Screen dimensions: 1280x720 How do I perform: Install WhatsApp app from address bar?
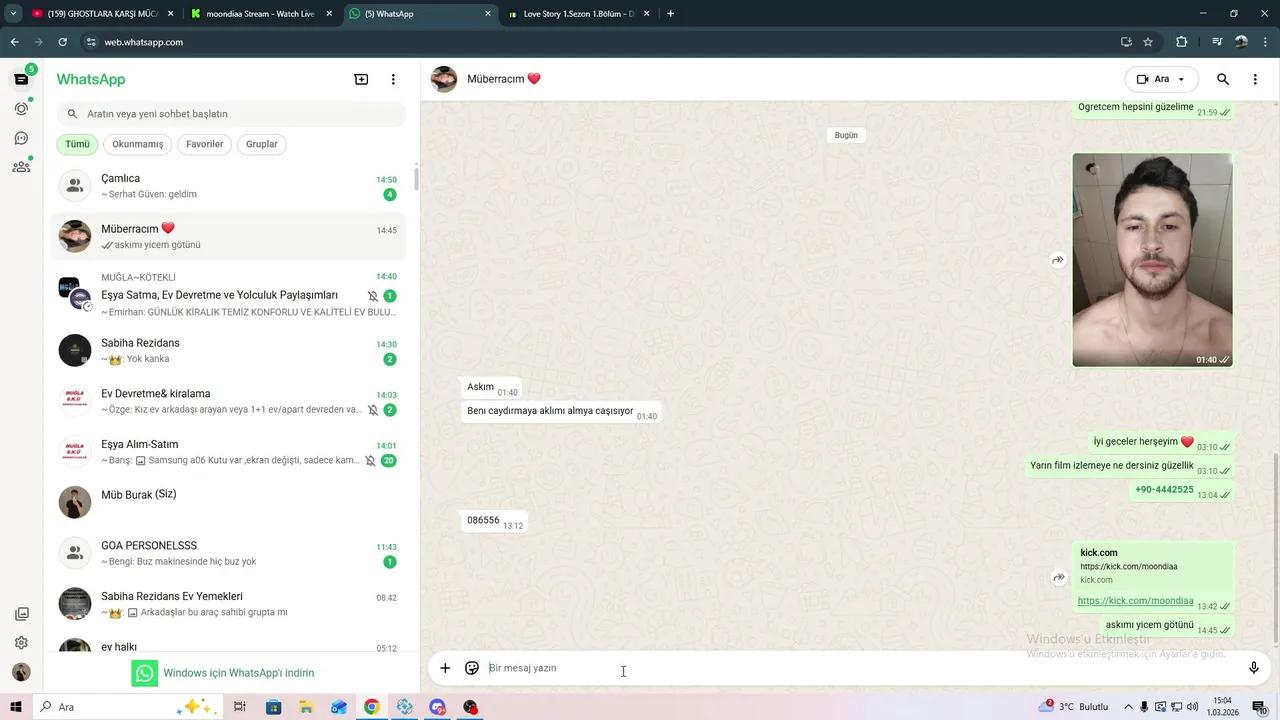click(1126, 42)
